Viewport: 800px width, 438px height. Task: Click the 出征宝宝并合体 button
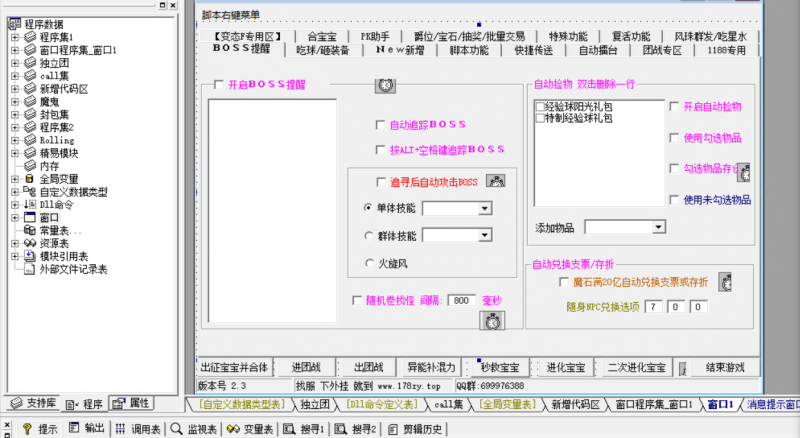(x=234, y=367)
